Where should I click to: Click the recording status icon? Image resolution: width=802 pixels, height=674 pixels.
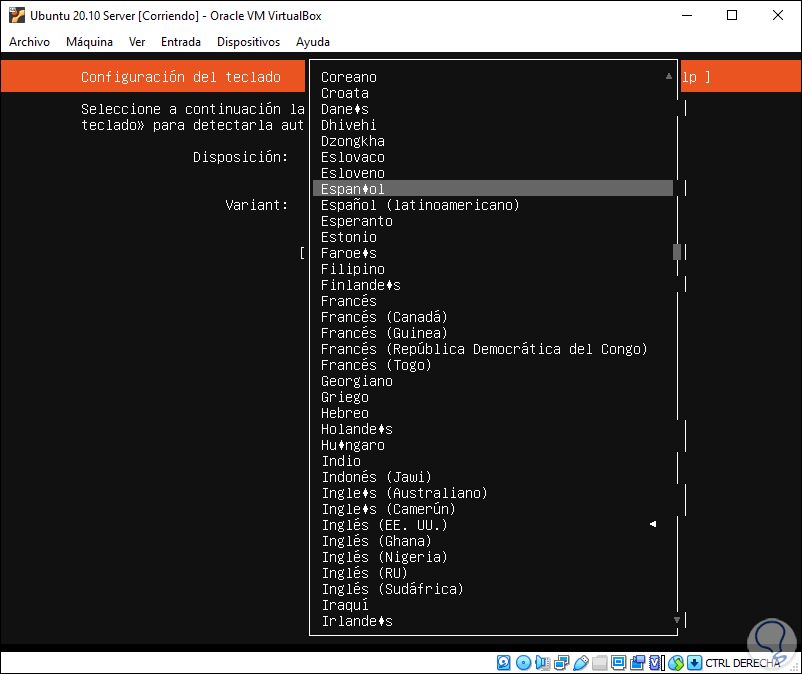coord(637,663)
